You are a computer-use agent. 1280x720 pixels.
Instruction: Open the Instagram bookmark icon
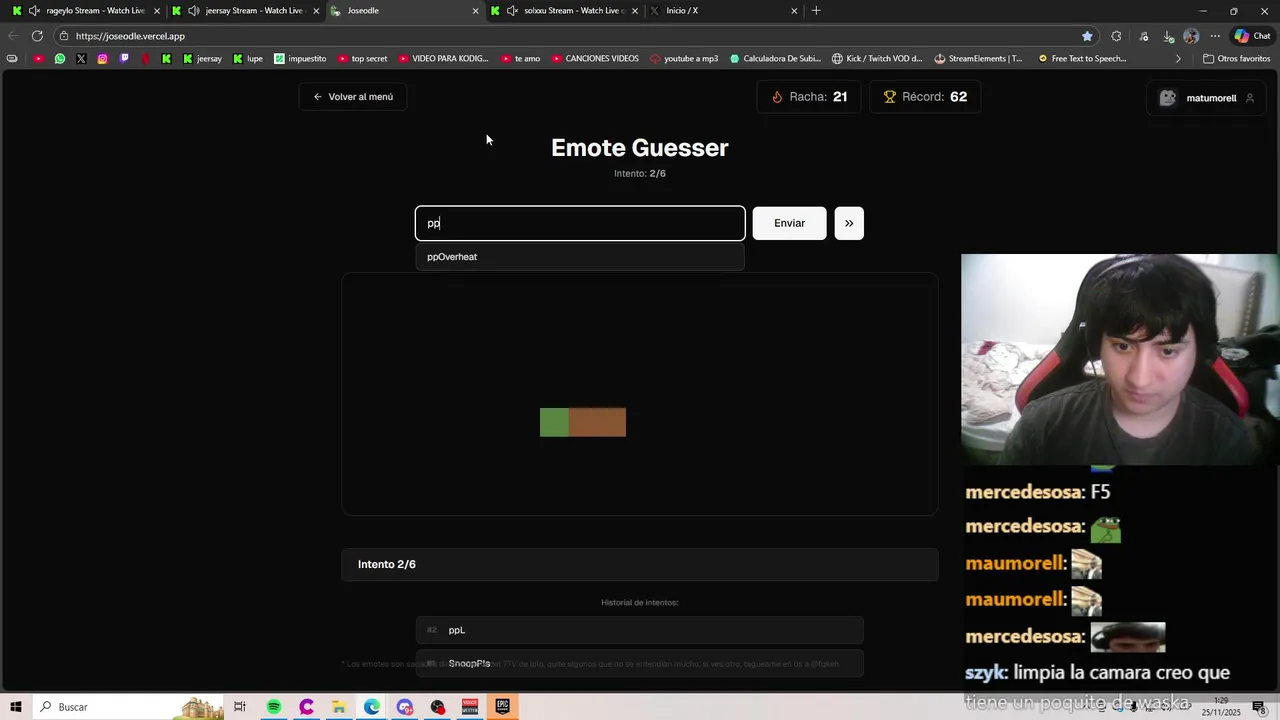[102, 59]
